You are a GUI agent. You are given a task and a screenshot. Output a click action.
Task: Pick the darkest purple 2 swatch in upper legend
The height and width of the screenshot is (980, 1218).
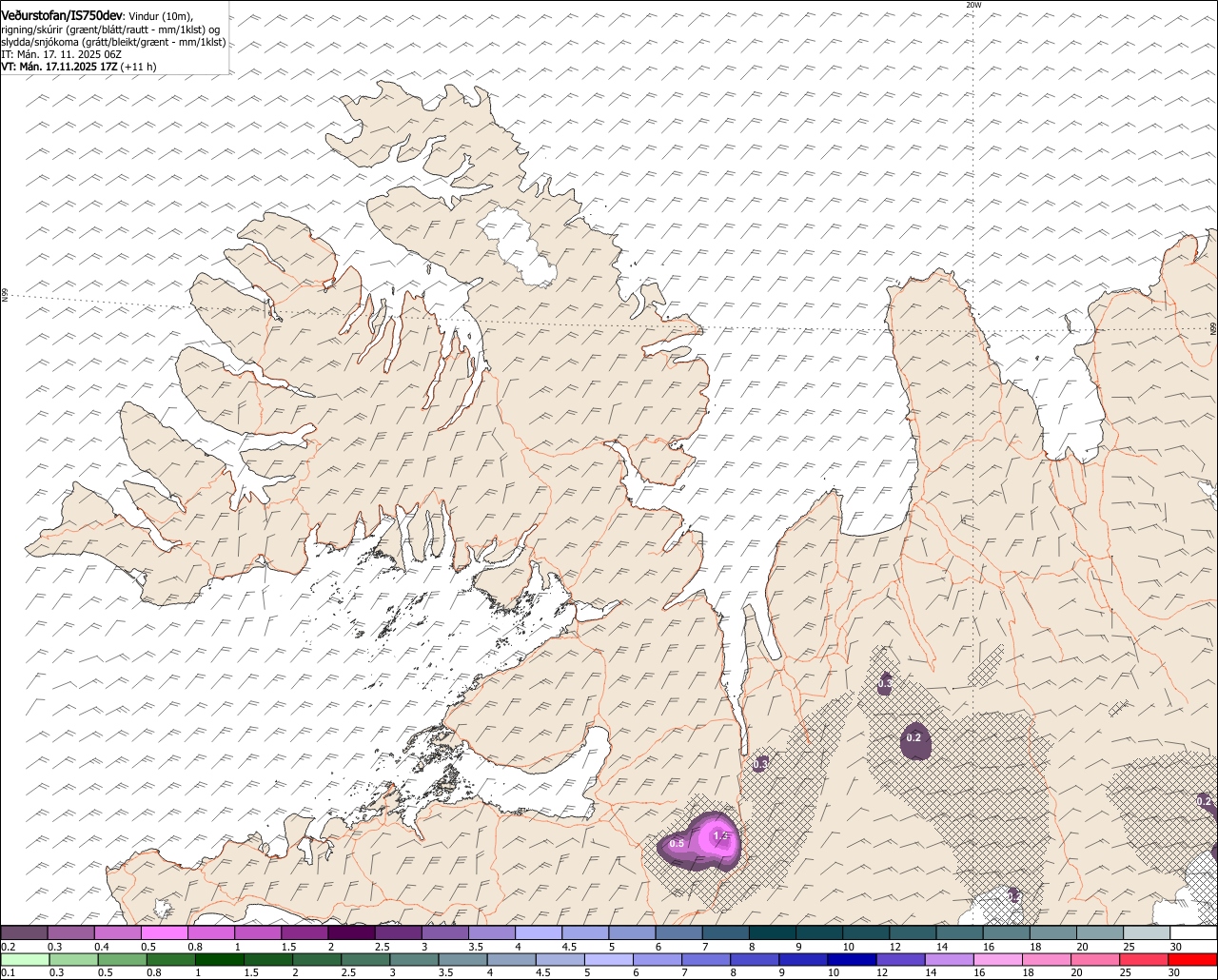351,932
